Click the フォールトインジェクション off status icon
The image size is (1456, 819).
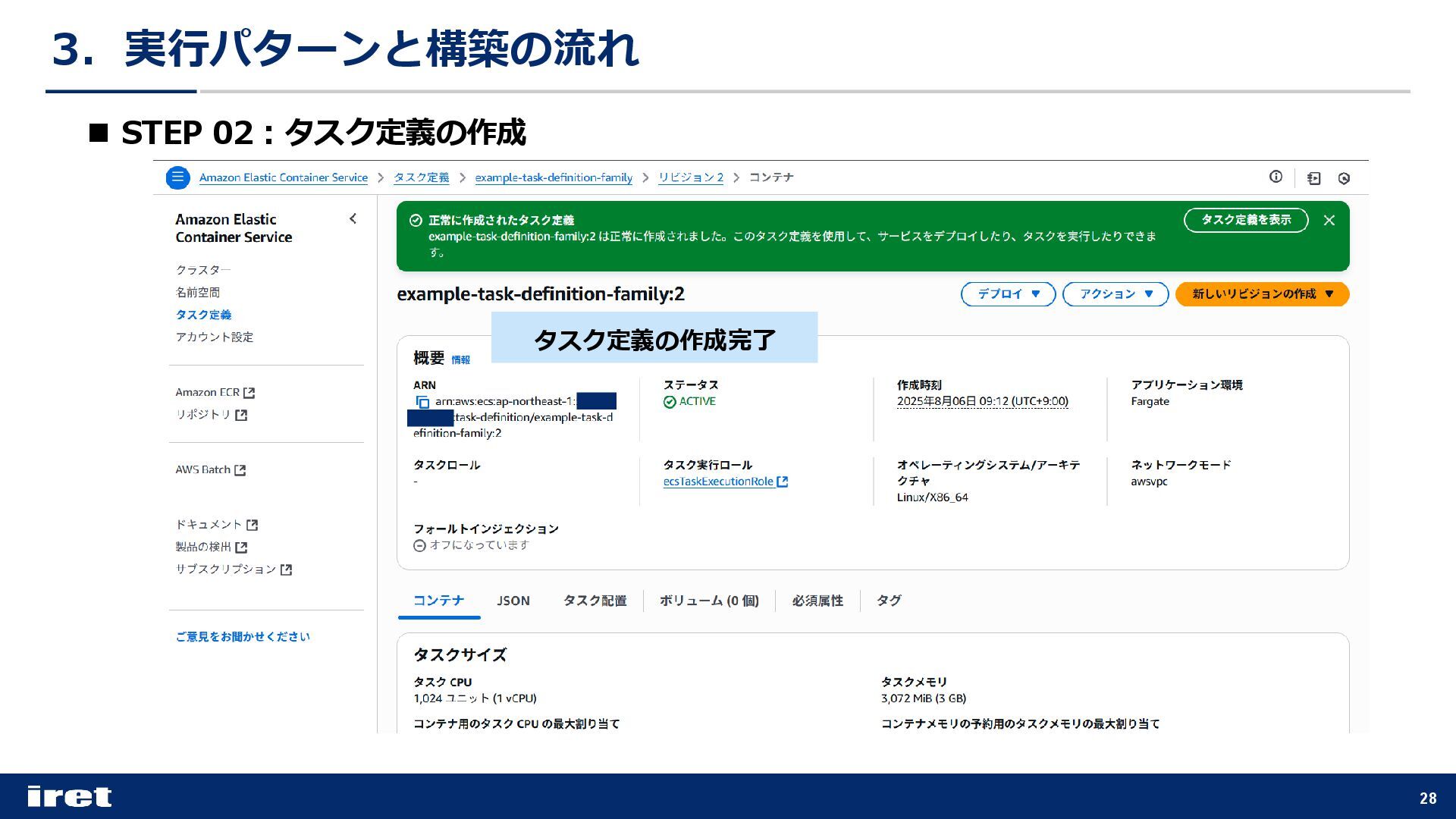[419, 545]
